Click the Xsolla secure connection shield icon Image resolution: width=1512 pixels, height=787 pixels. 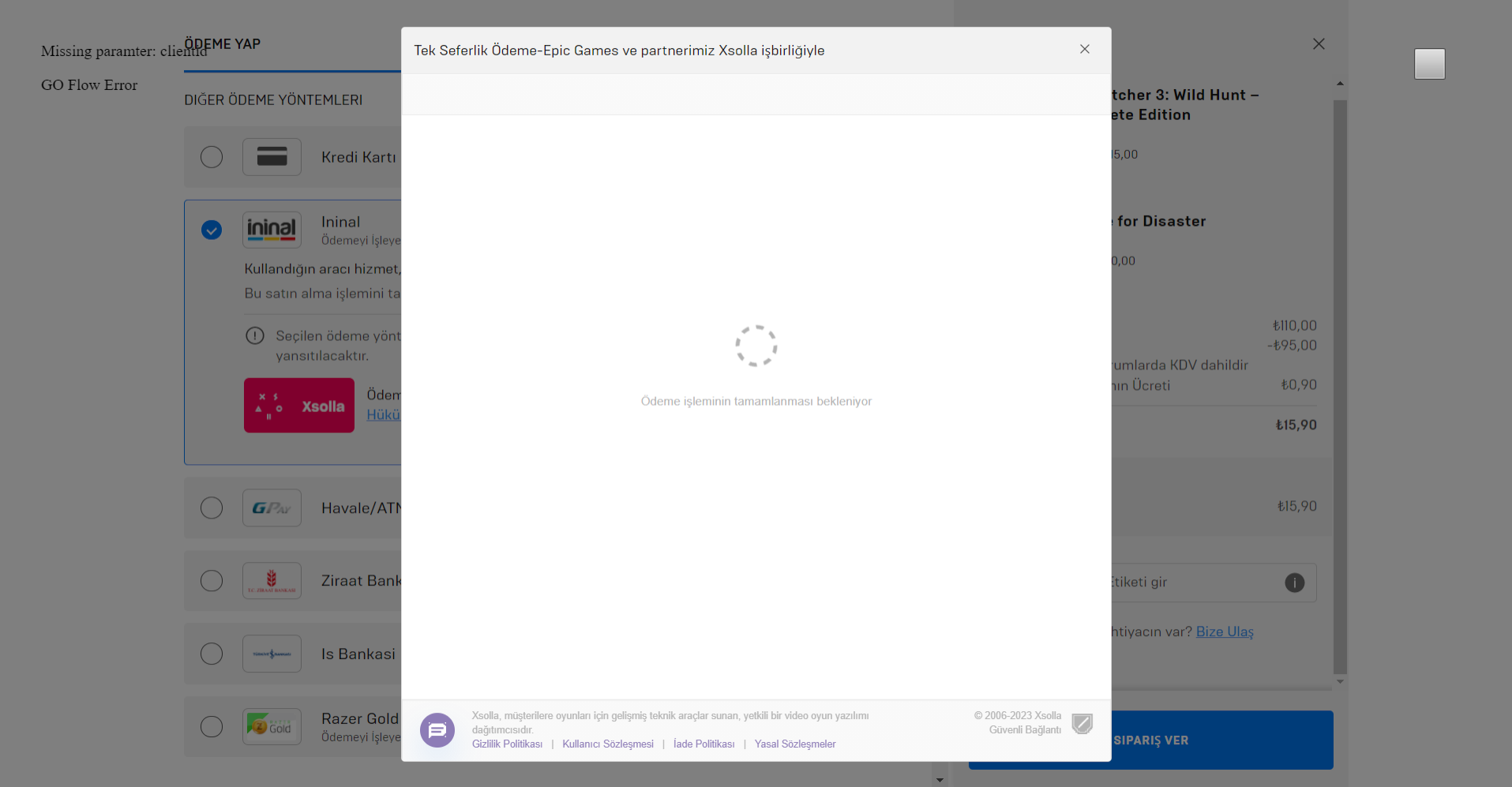click(1082, 723)
